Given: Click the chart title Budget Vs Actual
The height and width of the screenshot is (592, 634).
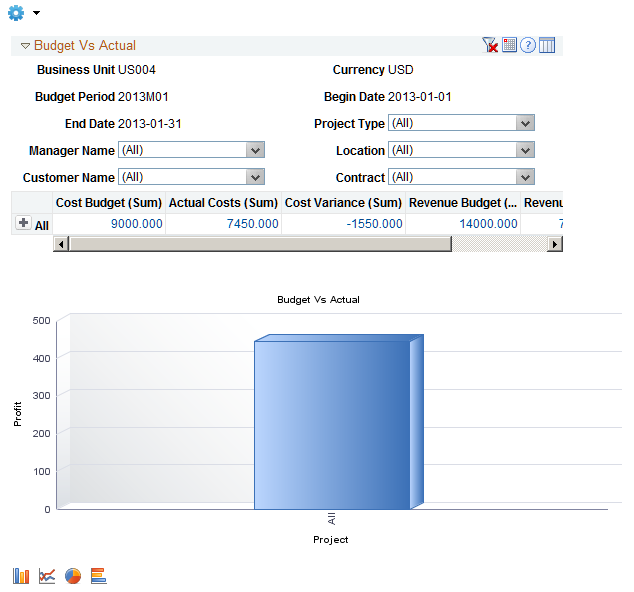Looking at the screenshot, I should pos(318,300).
